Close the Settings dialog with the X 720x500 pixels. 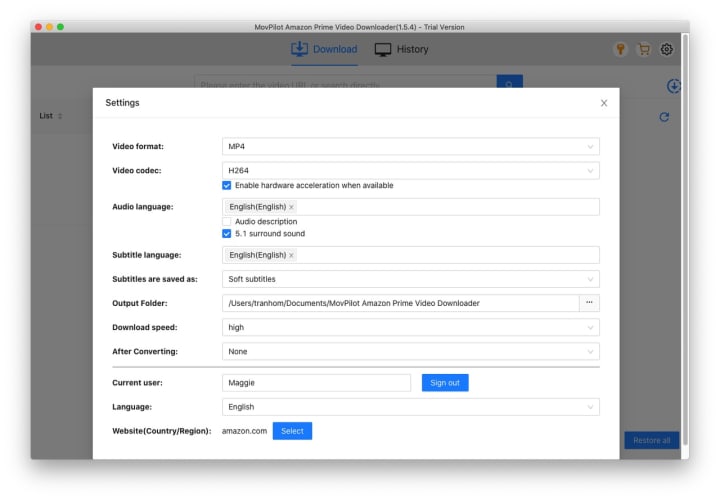coord(604,103)
